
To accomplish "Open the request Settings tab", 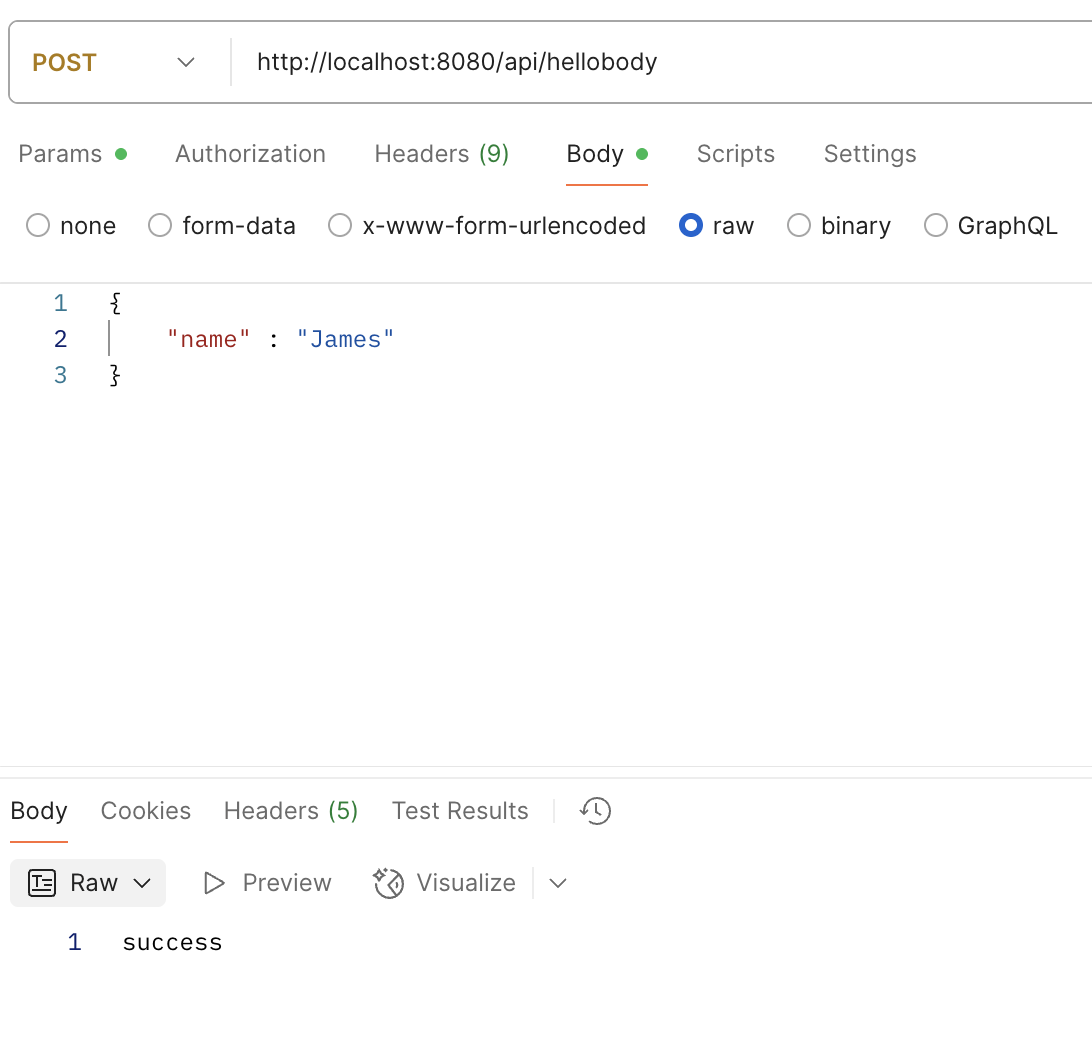I will pos(869,154).
